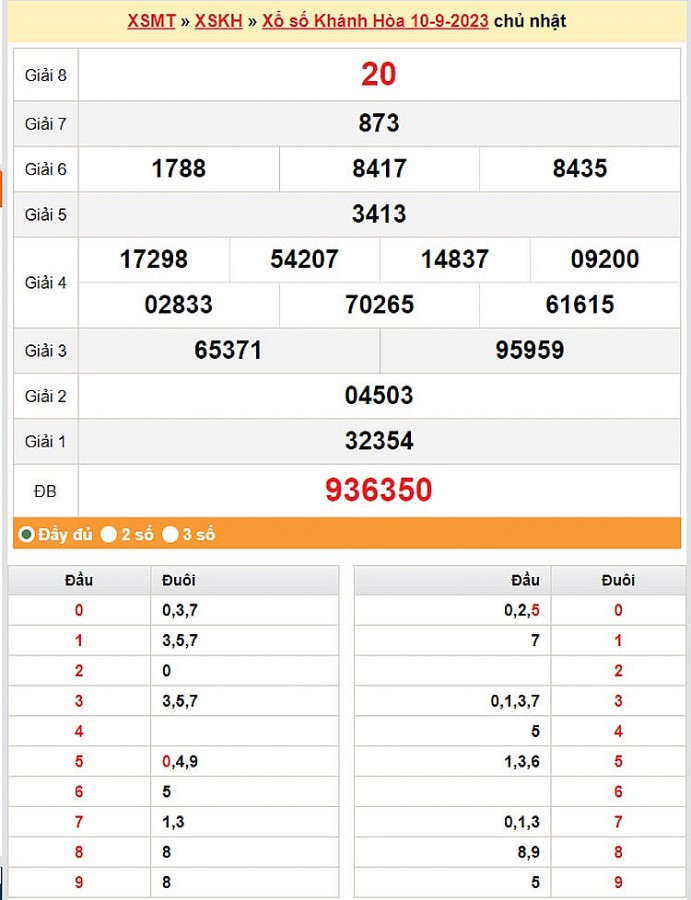The image size is (691, 900).
Task: Select the Giải 1 result 32354
Action: click(x=378, y=441)
